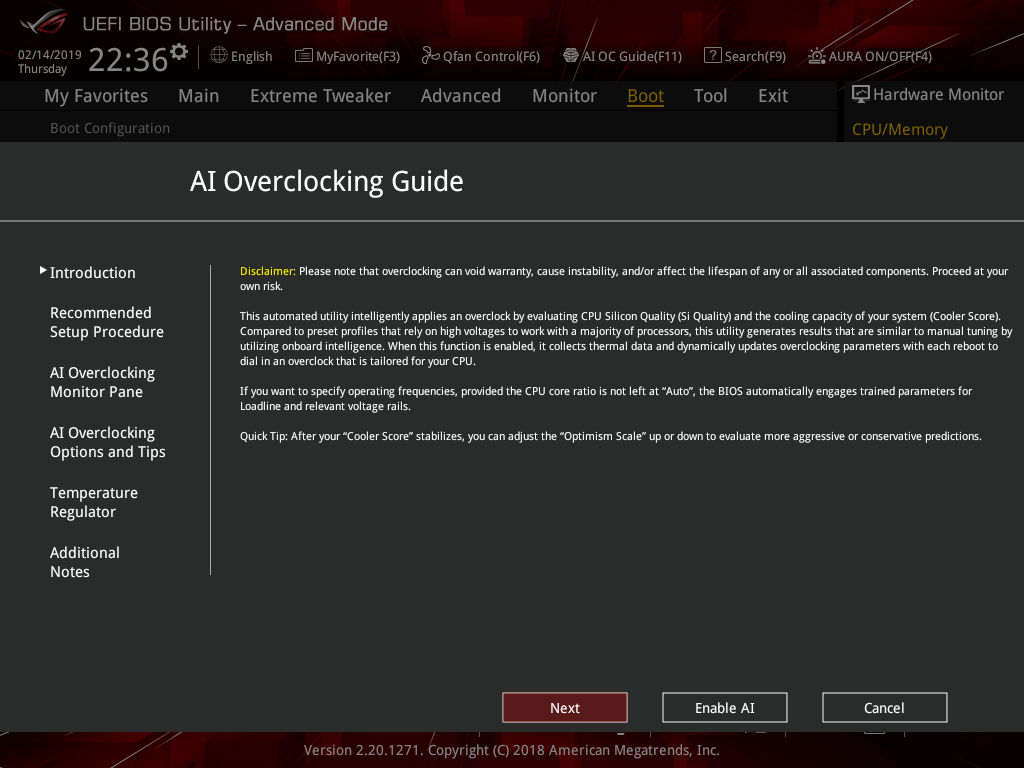Open the Additional Notes section

click(x=85, y=562)
